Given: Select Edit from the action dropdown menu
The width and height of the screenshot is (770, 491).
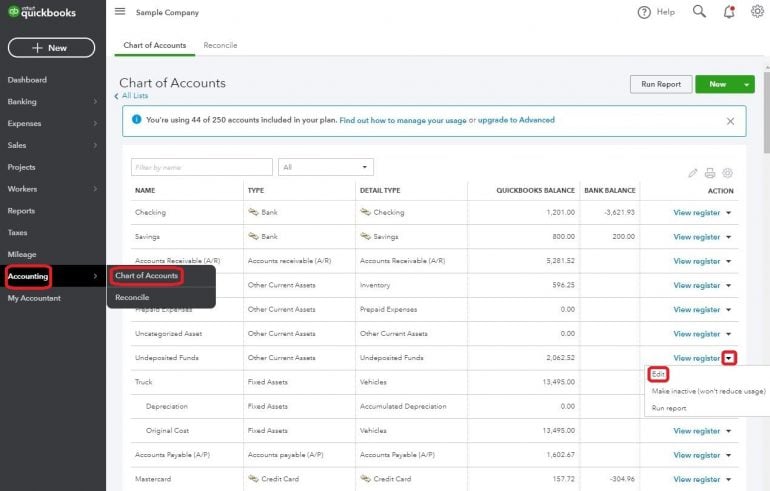Looking at the screenshot, I should click(658, 374).
